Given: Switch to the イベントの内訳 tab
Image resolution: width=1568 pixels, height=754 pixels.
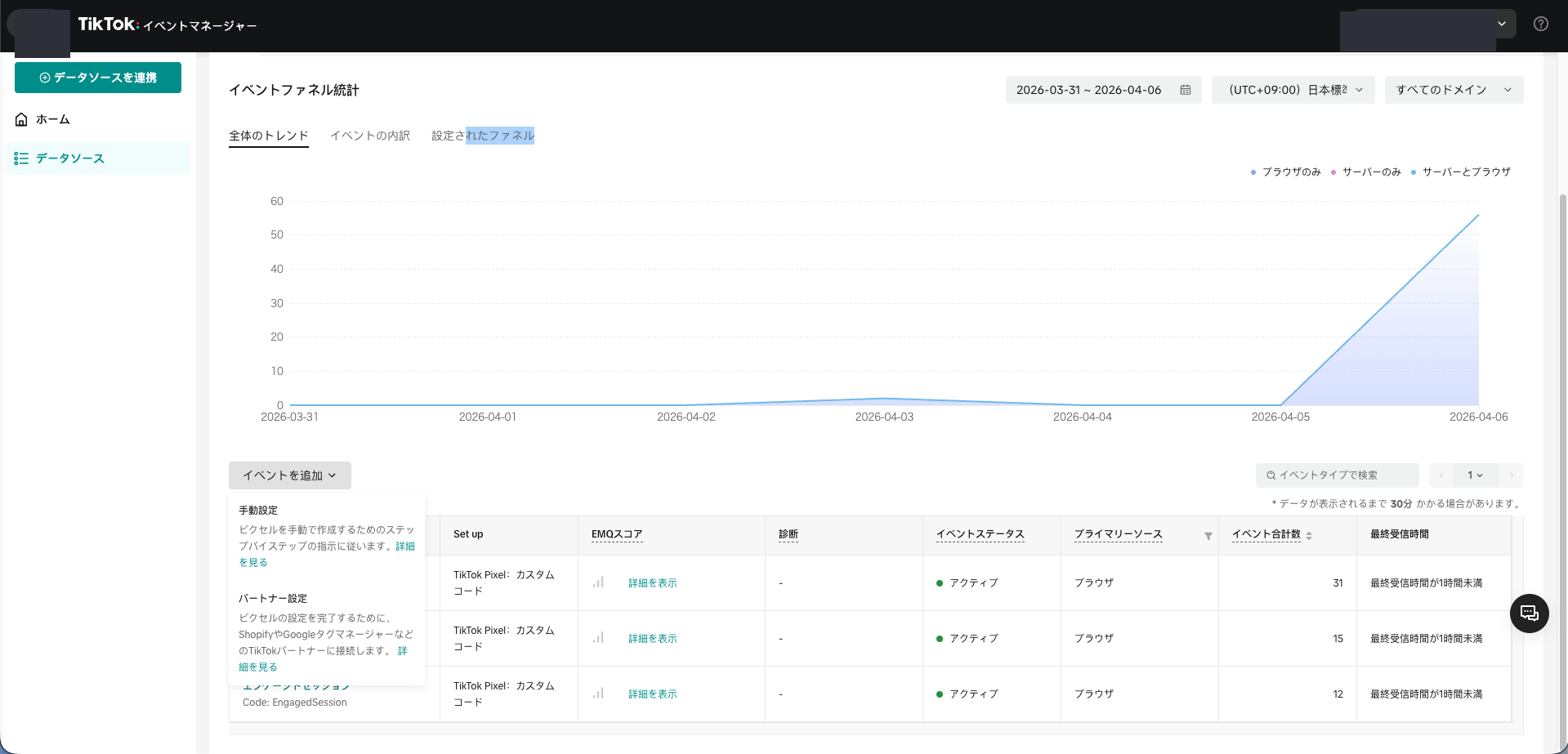Looking at the screenshot, I should 369,136.
